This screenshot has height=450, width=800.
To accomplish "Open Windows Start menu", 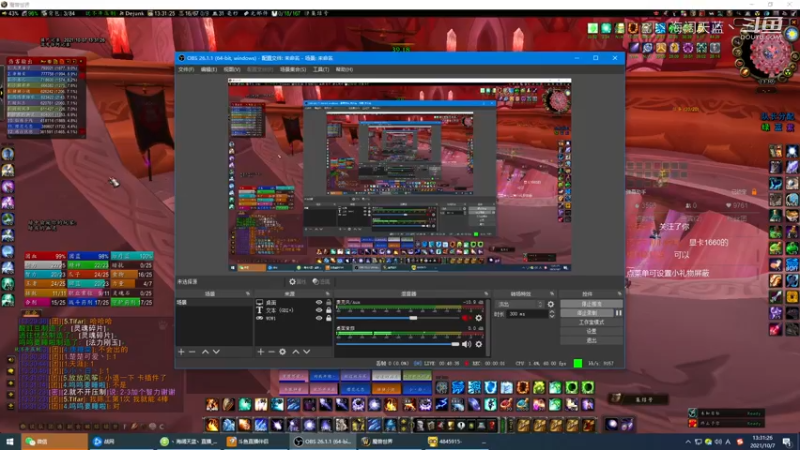I will pos(10,441).
